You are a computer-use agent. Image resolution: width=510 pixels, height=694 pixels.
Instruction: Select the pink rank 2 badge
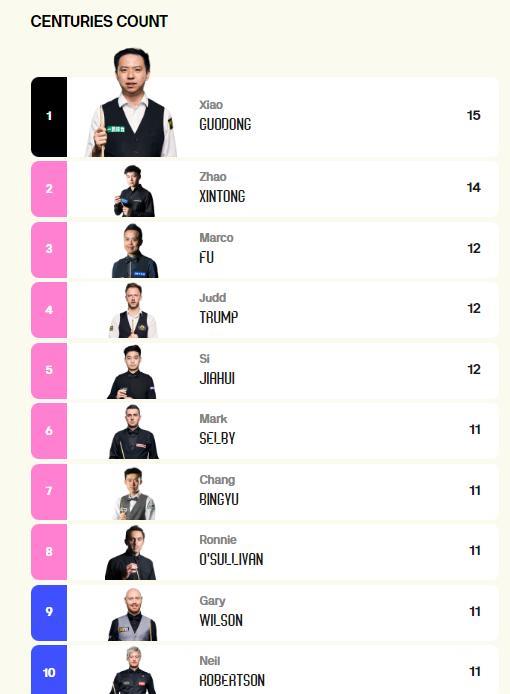coord(49,189)
